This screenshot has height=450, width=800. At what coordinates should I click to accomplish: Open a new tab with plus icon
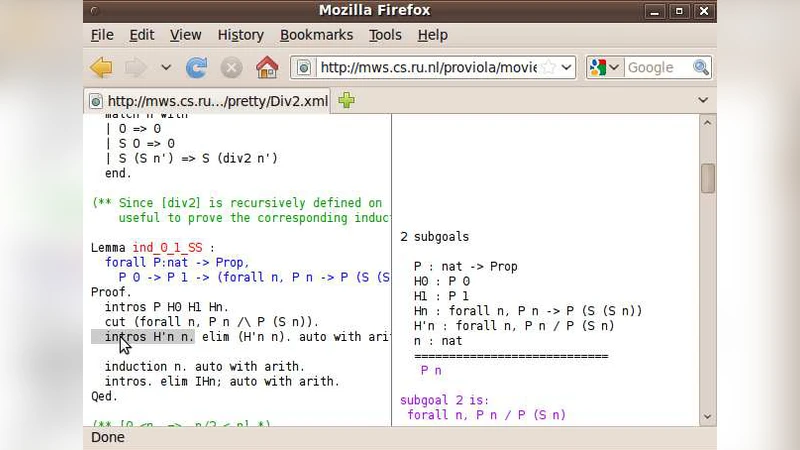click(x=346, y=100)
